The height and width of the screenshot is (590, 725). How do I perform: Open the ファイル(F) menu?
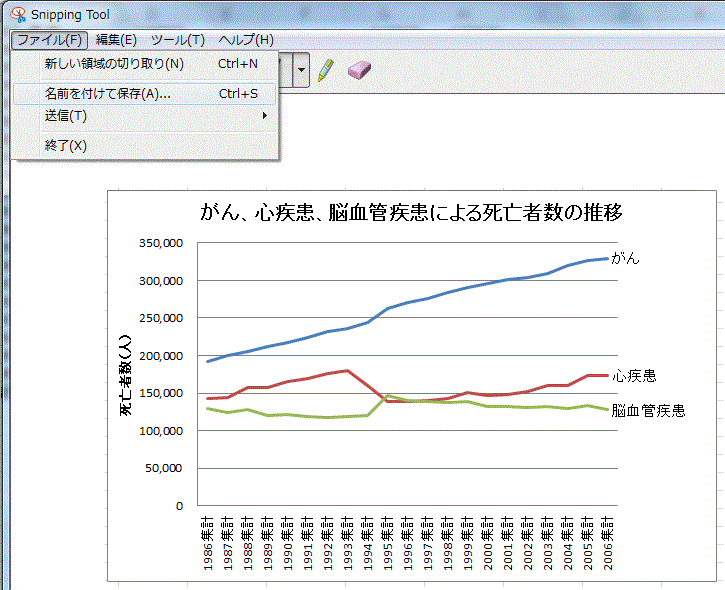50,40
